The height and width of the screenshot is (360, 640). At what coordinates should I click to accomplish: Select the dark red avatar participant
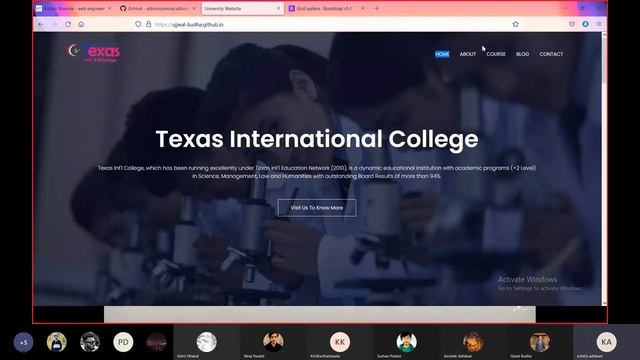tap(157, 342)
